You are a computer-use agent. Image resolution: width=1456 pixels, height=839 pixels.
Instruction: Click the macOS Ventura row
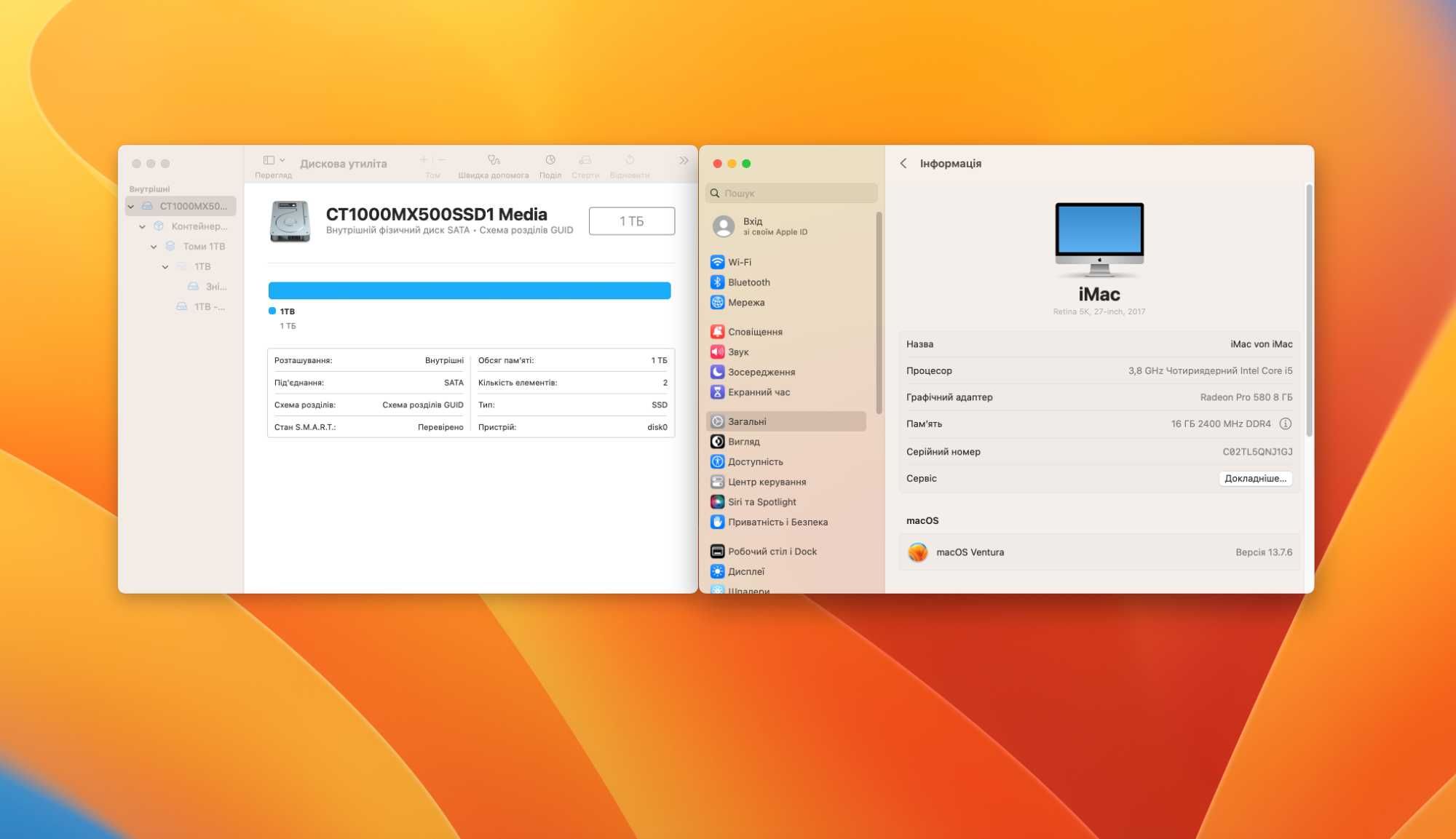1099,552
